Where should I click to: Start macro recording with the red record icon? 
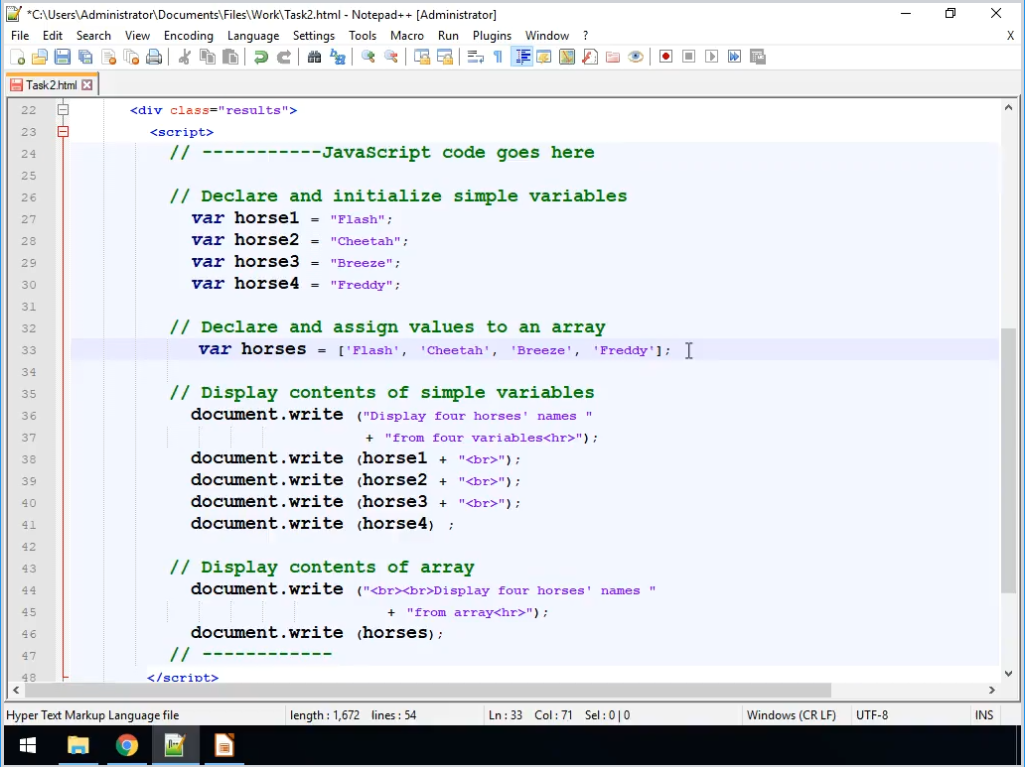point(665,57)
